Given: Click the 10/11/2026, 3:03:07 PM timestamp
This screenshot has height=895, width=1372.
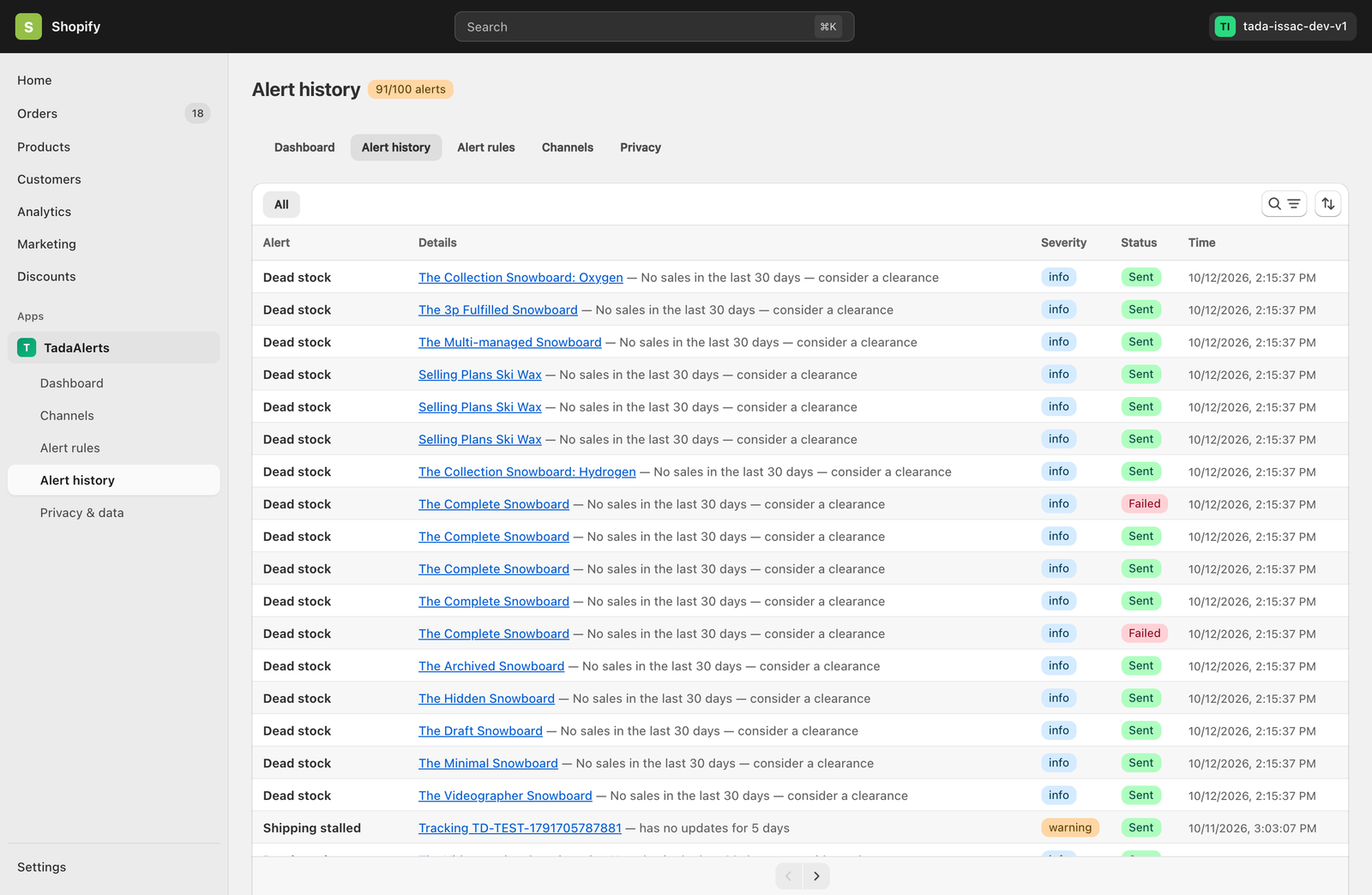Looking at the screenshot, I should (x=1252, y=828).
